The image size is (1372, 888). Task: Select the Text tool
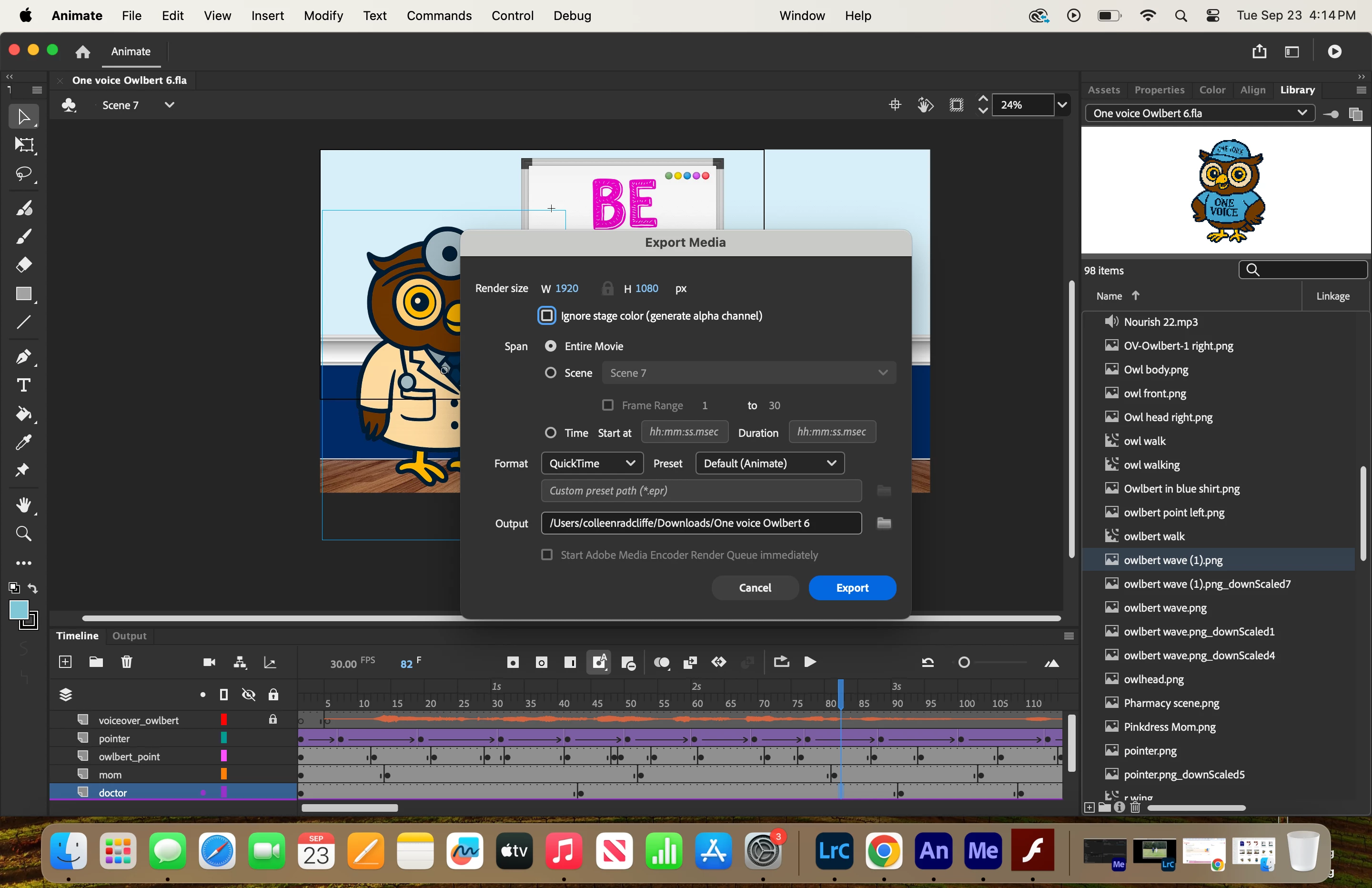[x=24, y=385]
